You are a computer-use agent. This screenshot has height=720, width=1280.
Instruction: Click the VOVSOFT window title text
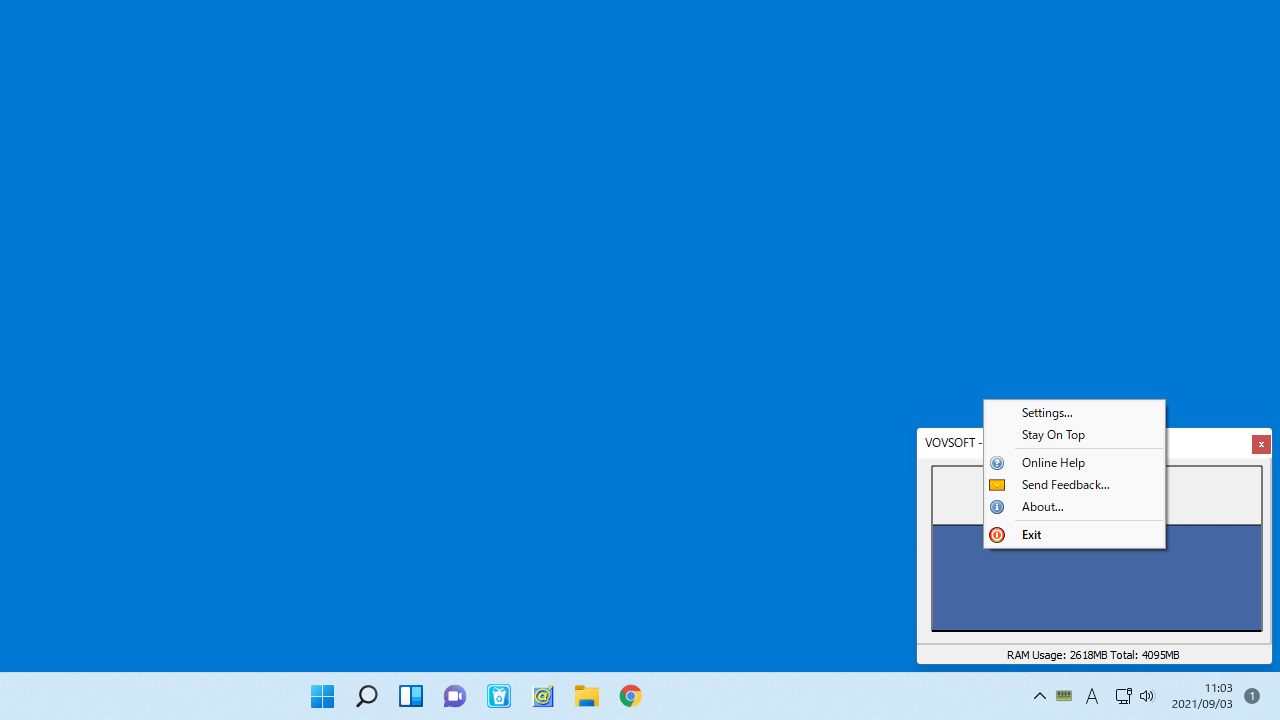pyautogui.click(x=952, y=443)
